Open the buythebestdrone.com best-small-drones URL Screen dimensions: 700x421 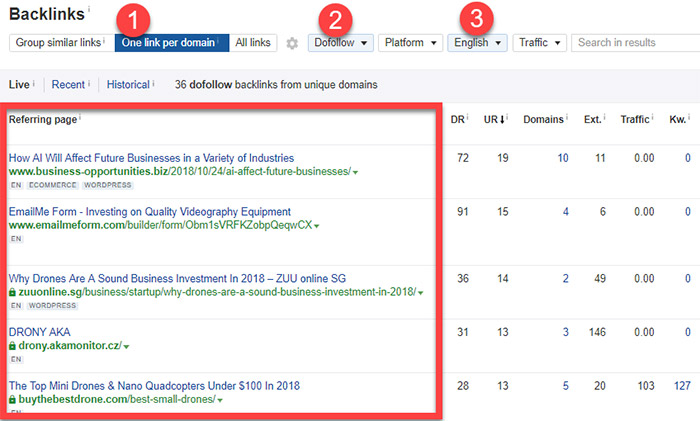tap(117, 399)
